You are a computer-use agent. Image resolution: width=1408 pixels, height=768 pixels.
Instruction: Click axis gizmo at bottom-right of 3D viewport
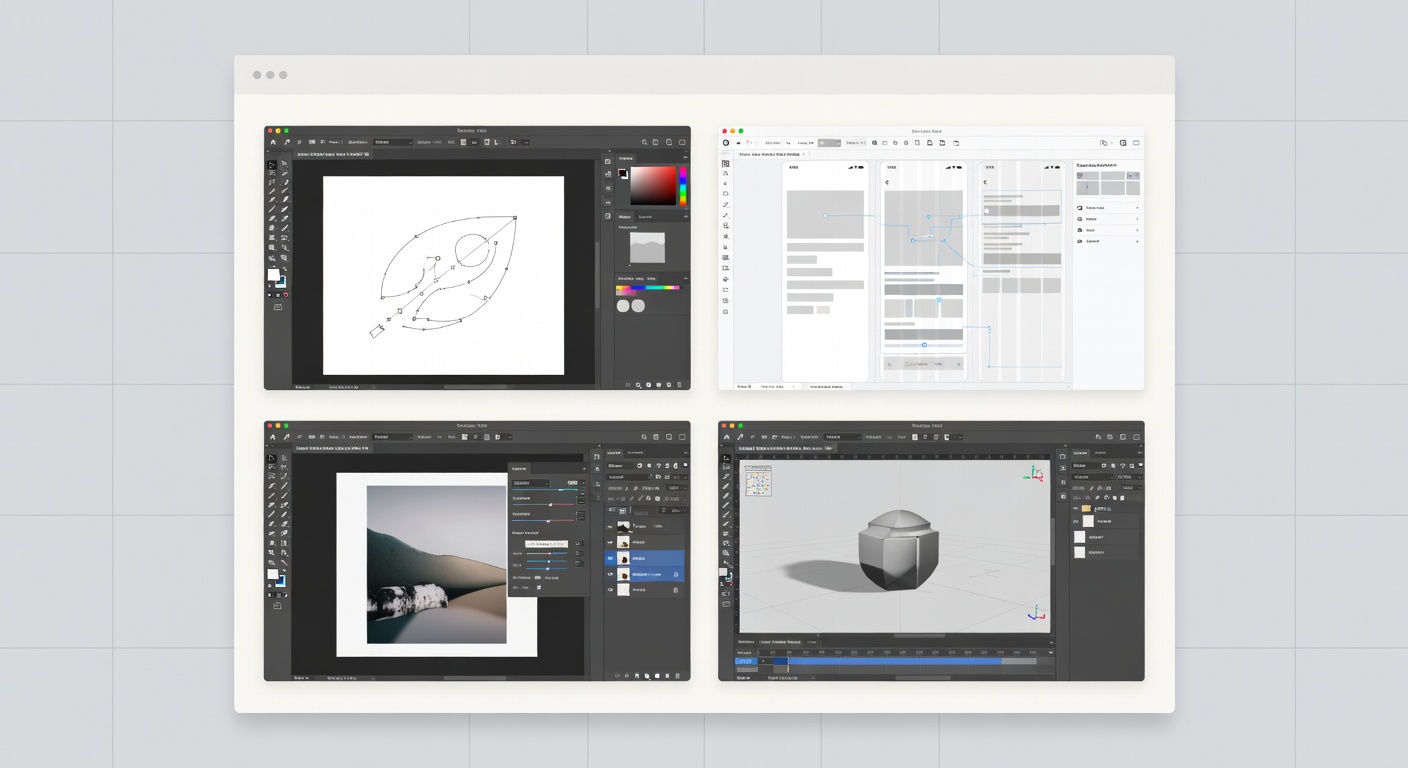(x=1037, y=613)
